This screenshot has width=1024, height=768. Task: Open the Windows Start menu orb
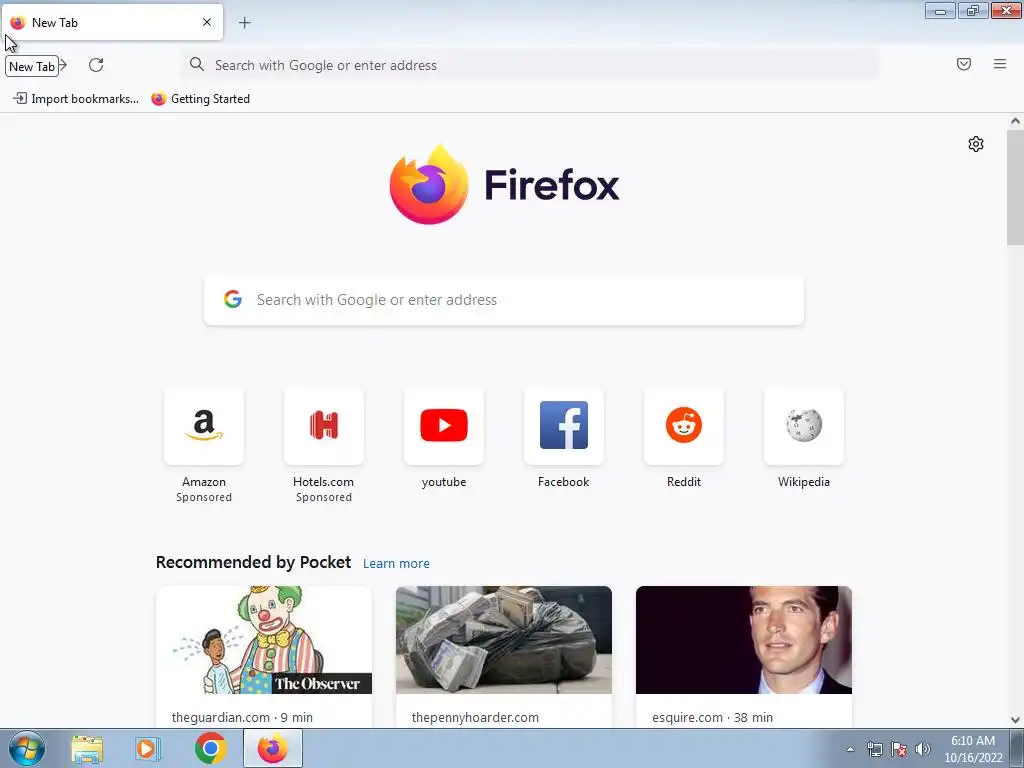pyautogui.click(x=27, y=748)
